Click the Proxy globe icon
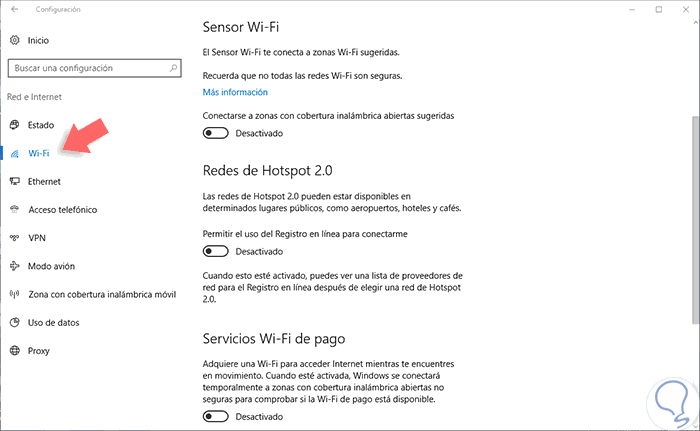Screen dimensions: 700x431 click(14, 351)
